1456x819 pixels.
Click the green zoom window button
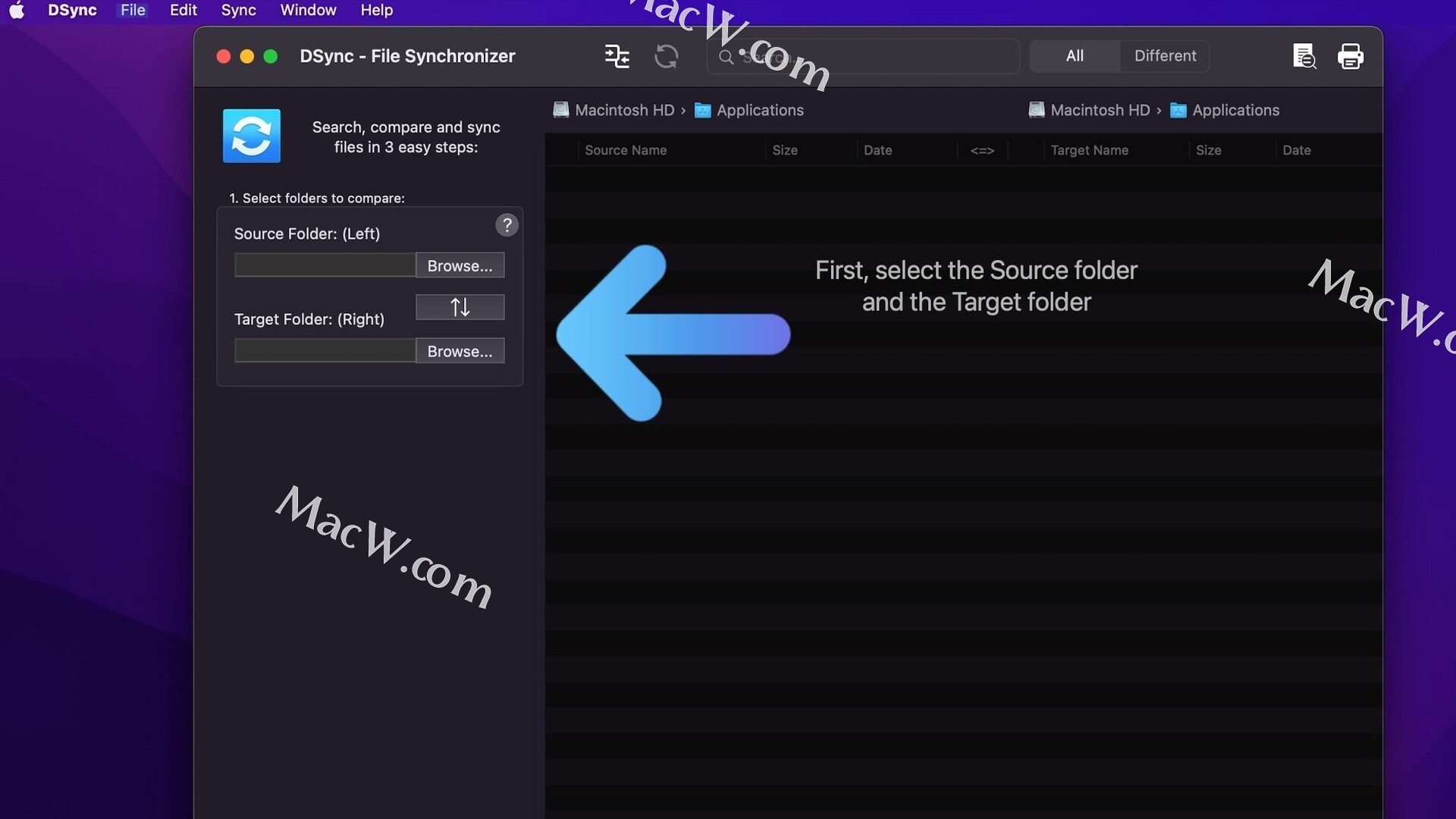click(x=270, y=57)
